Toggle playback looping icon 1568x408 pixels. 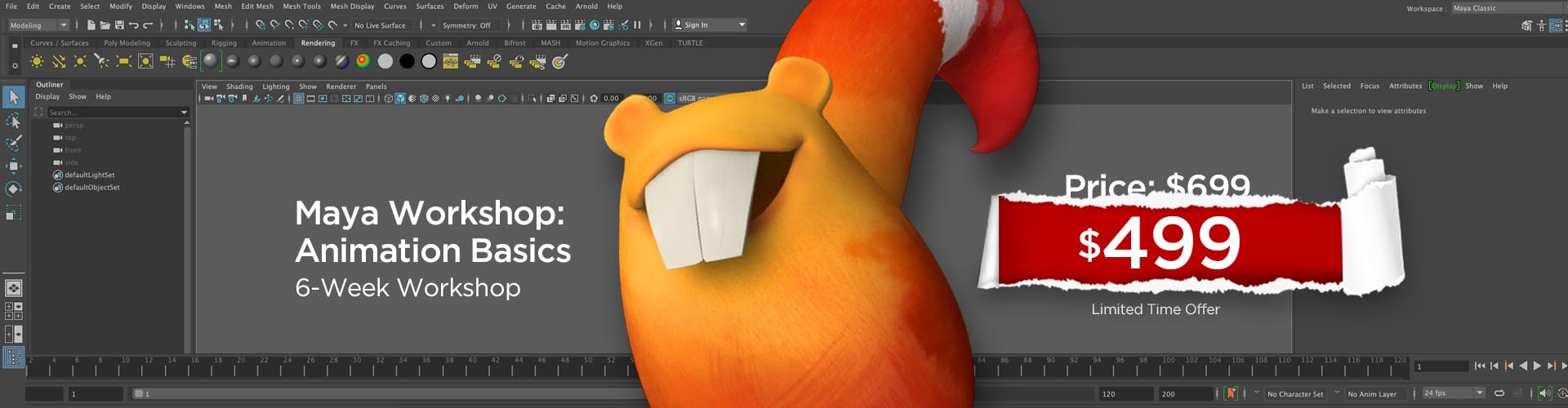click(1499, 393)
